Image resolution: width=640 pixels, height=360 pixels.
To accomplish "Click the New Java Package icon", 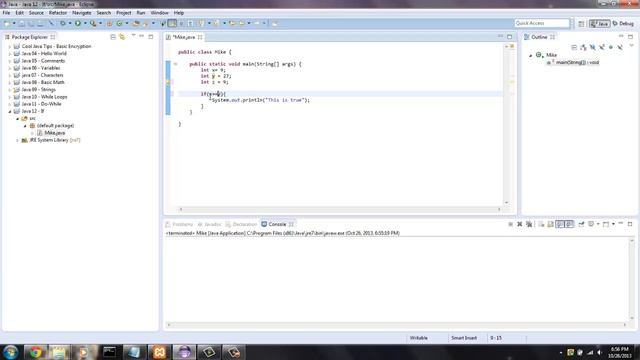I will click(109, 23).
